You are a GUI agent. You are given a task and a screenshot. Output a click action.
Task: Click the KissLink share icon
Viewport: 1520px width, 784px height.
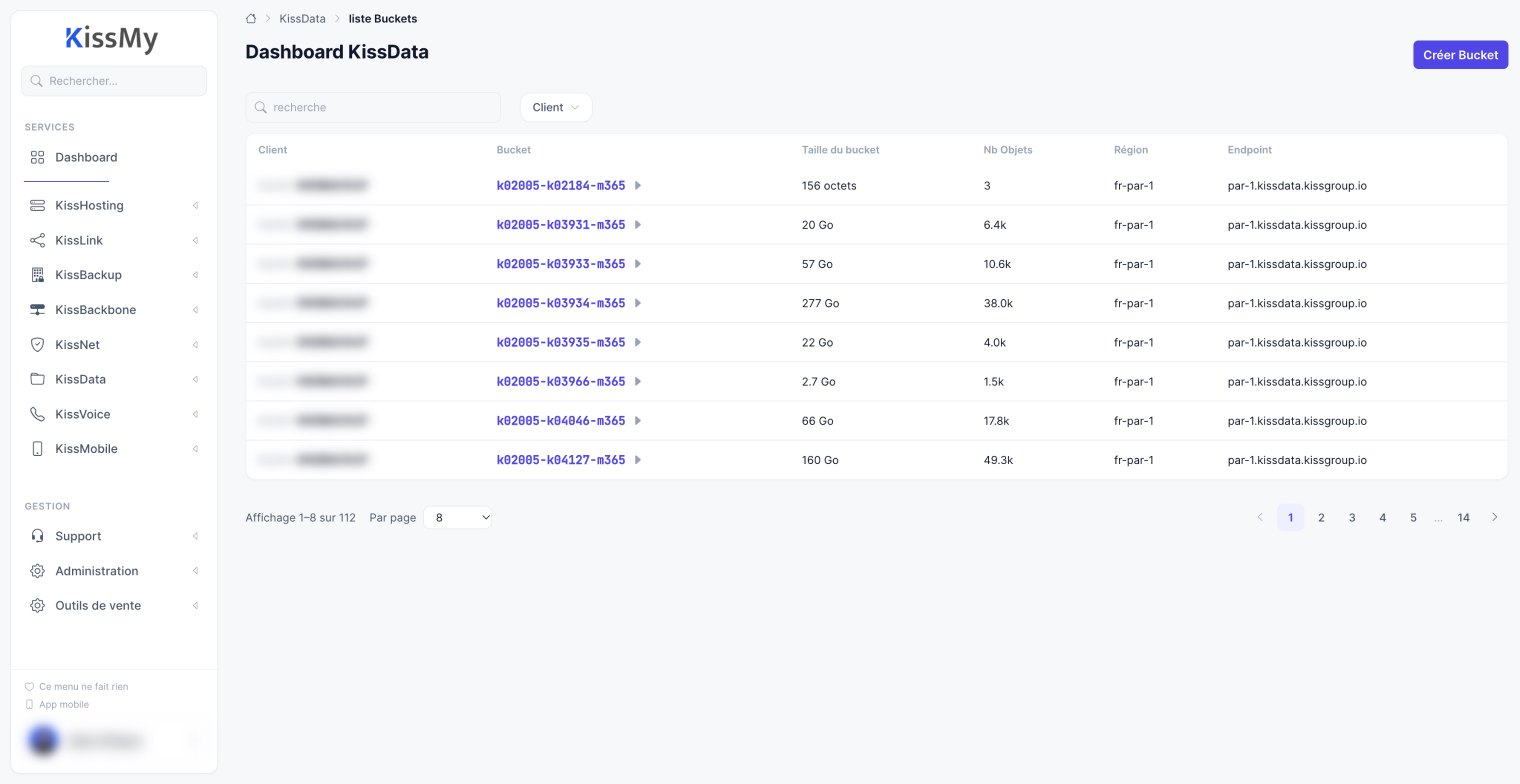coord(37,240)
